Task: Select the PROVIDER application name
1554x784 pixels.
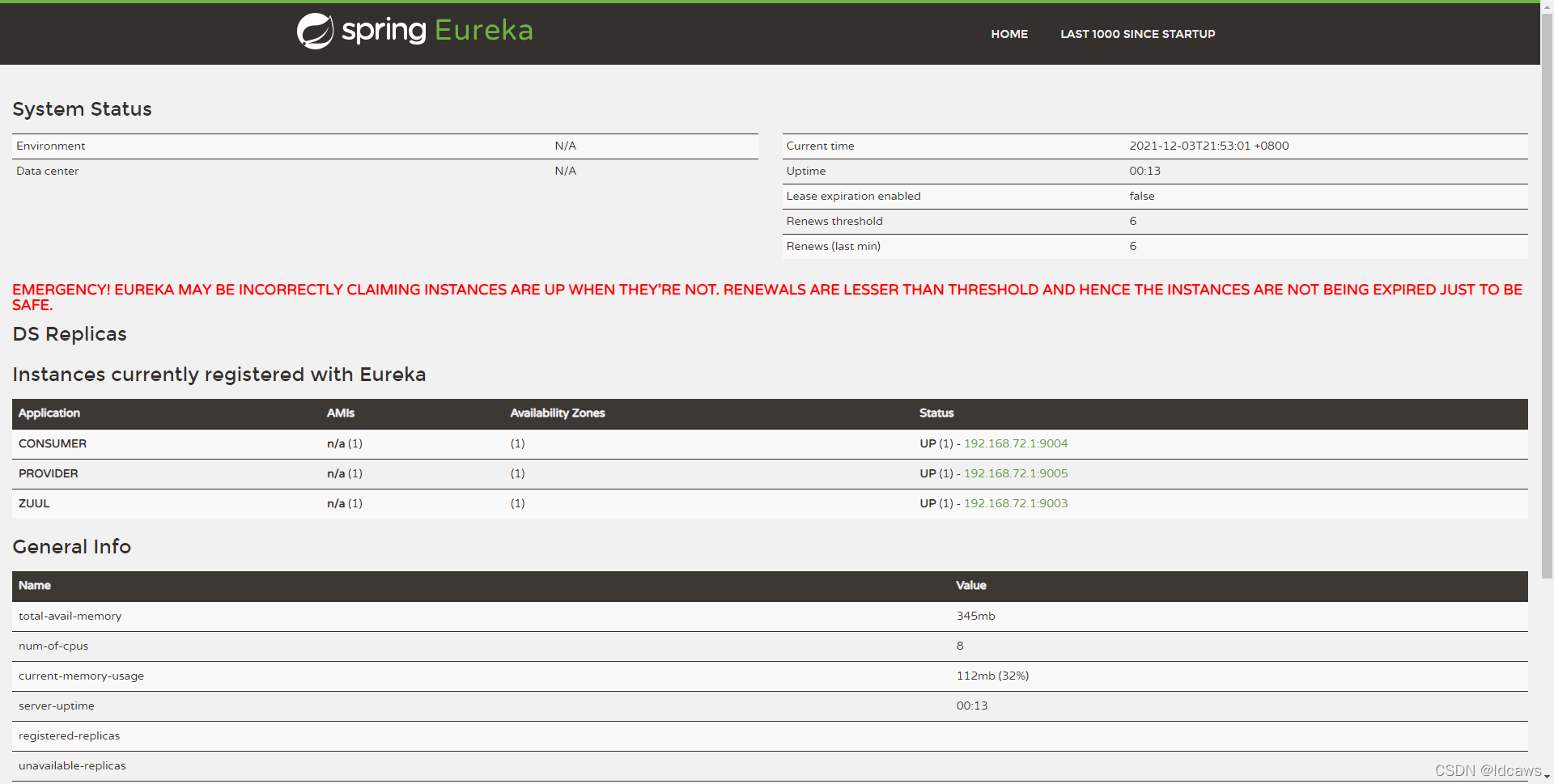Action: tap(49, 473)
